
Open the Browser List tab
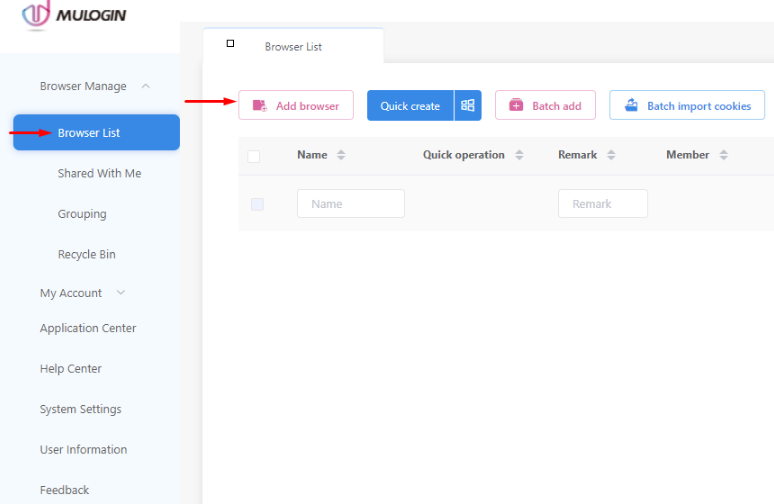[292, 46]
